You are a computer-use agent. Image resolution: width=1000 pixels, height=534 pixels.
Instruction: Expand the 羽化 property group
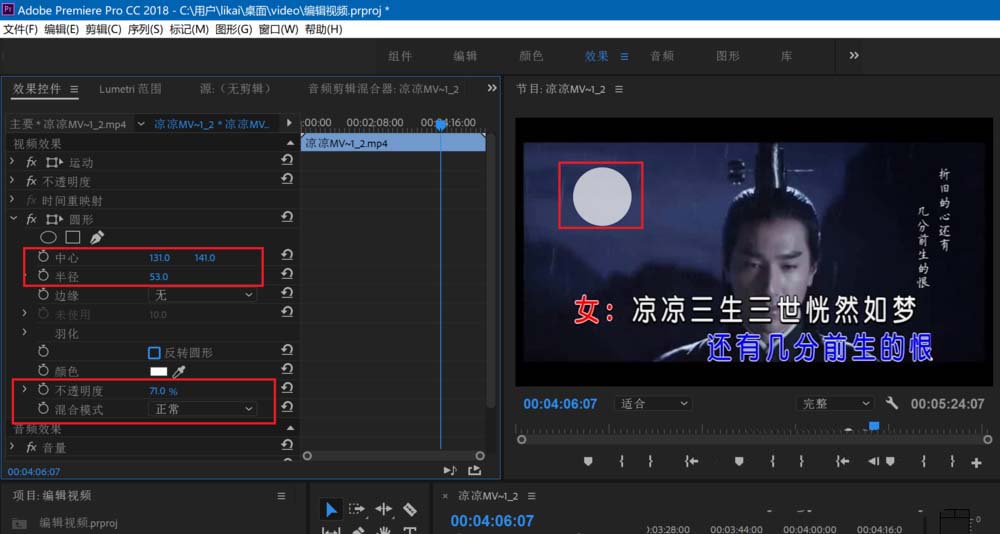coord(25,332)
